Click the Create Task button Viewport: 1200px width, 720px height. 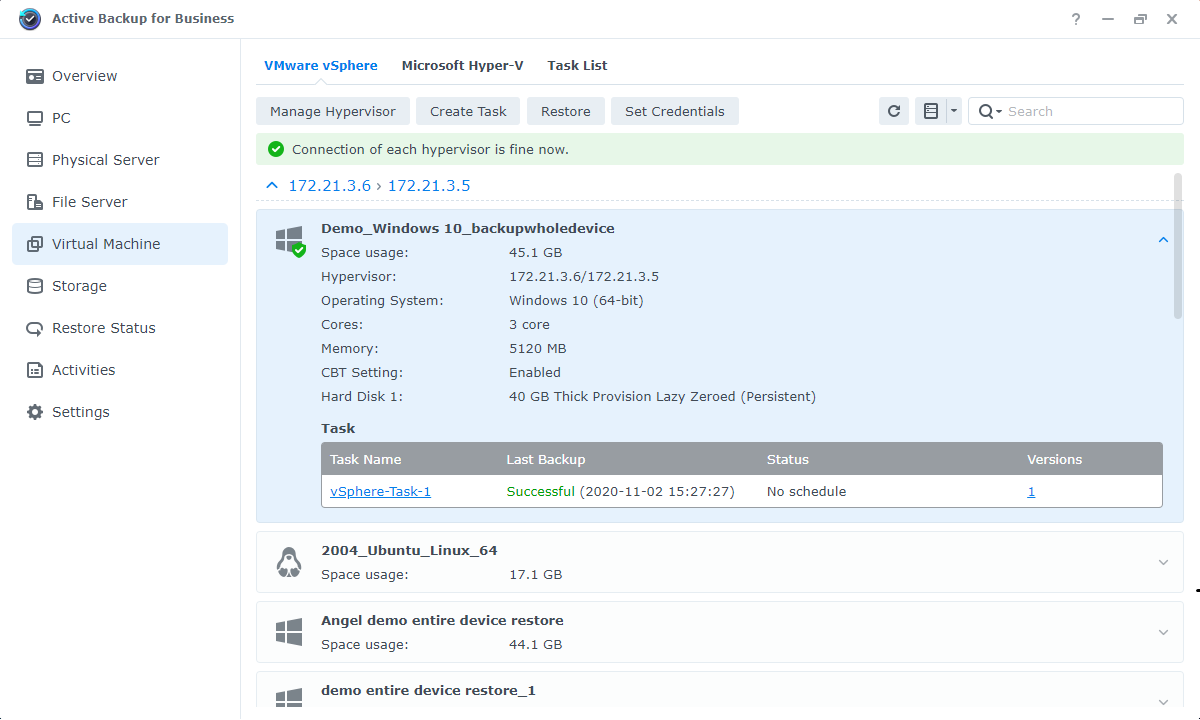[x=467, y=111]
